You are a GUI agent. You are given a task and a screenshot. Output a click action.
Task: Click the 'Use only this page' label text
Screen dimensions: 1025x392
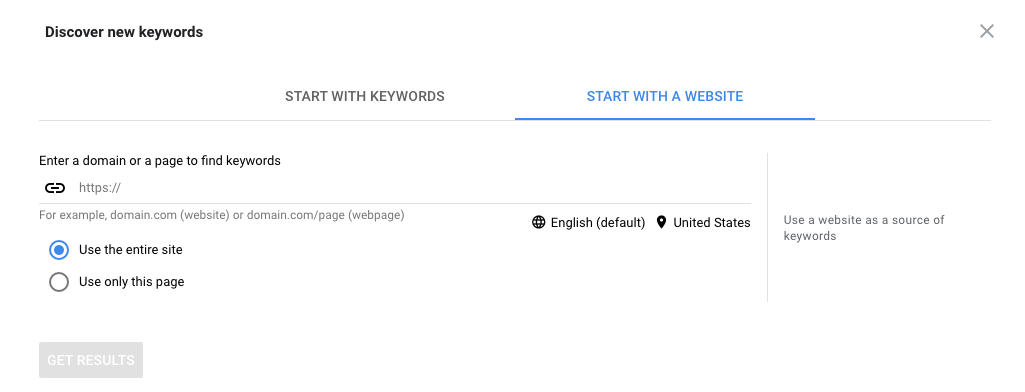click(131, 282)
